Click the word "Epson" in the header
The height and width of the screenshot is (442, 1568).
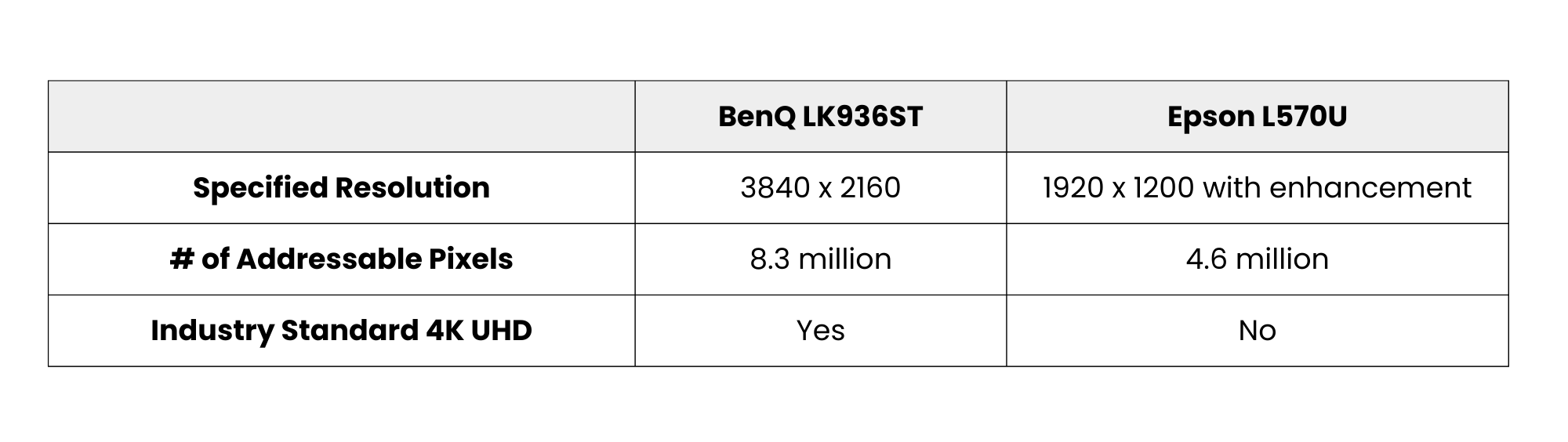pos(1210,117)
